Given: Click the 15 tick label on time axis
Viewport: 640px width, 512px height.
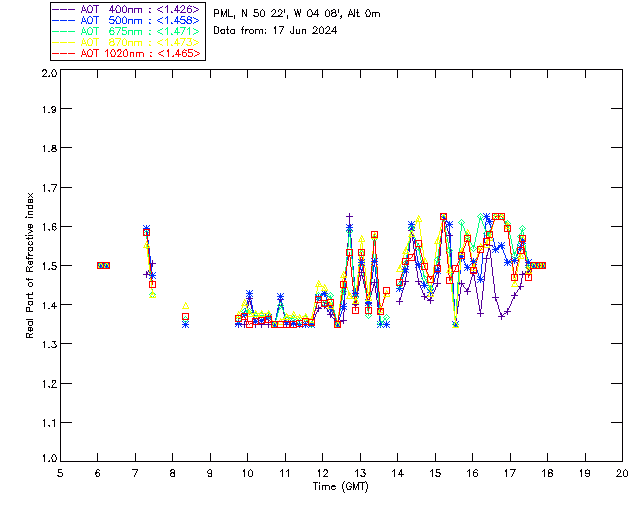Looking at the screenshot, I should [x=435, y=473].
